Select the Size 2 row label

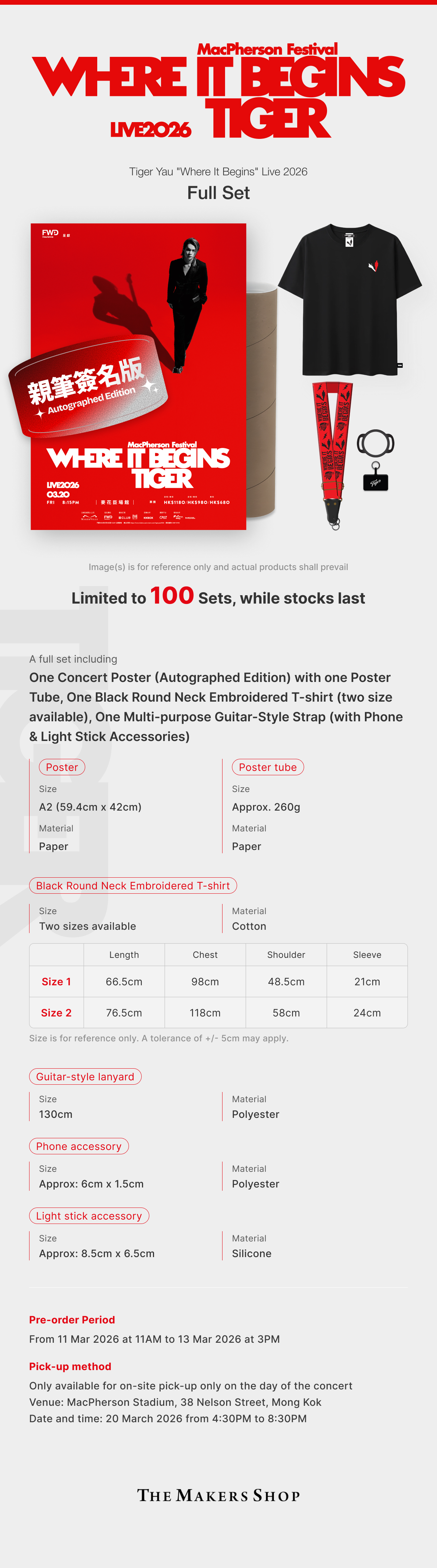tap(56, 1012)
